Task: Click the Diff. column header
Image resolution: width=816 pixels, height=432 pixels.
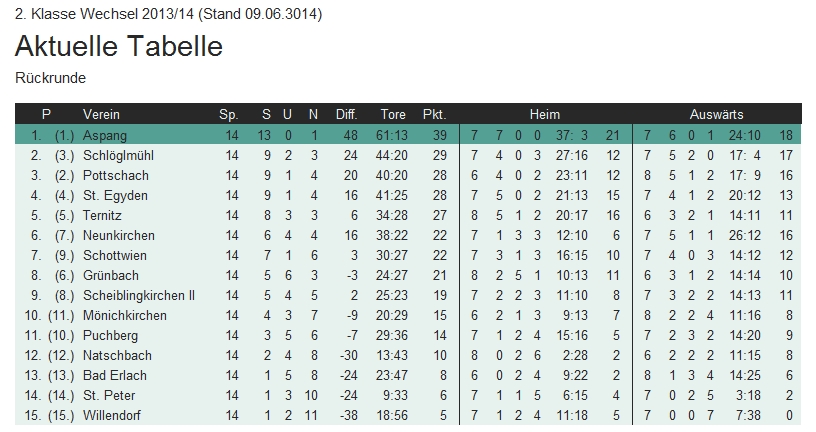Action: (346, 114)
